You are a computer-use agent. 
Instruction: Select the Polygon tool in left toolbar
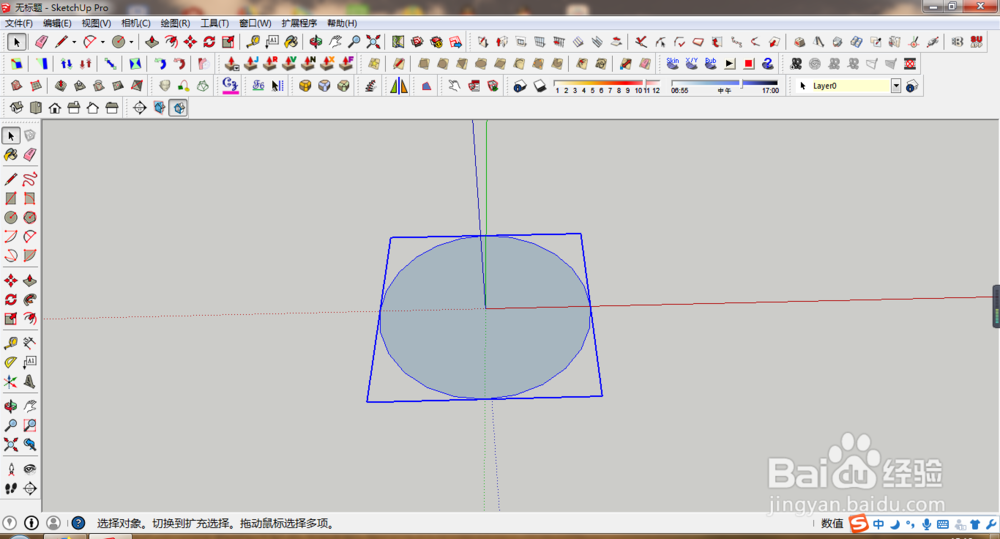pos(30,218)
